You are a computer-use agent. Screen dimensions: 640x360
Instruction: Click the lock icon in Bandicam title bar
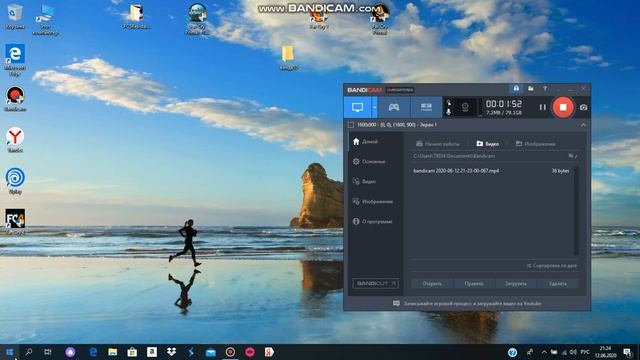click(516, 89)
